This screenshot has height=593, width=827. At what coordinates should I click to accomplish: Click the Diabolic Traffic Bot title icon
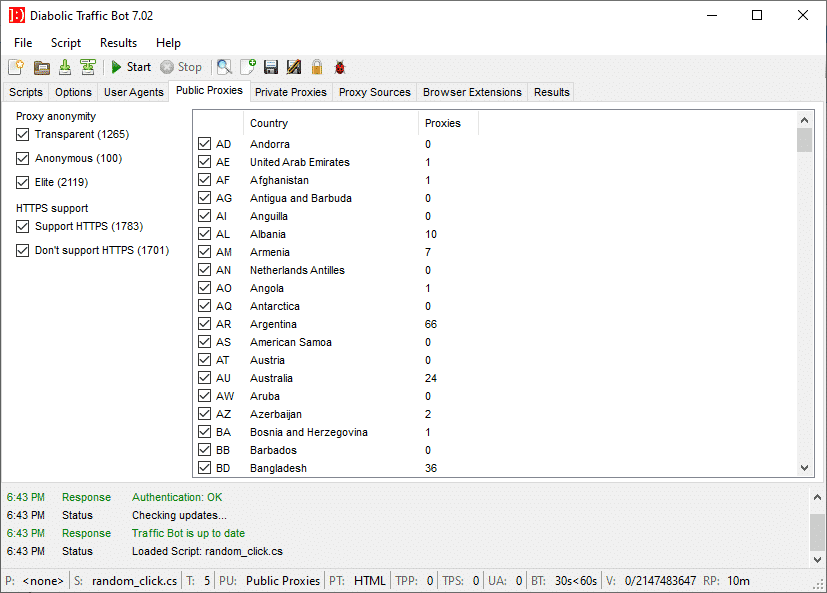pos(16,15)
